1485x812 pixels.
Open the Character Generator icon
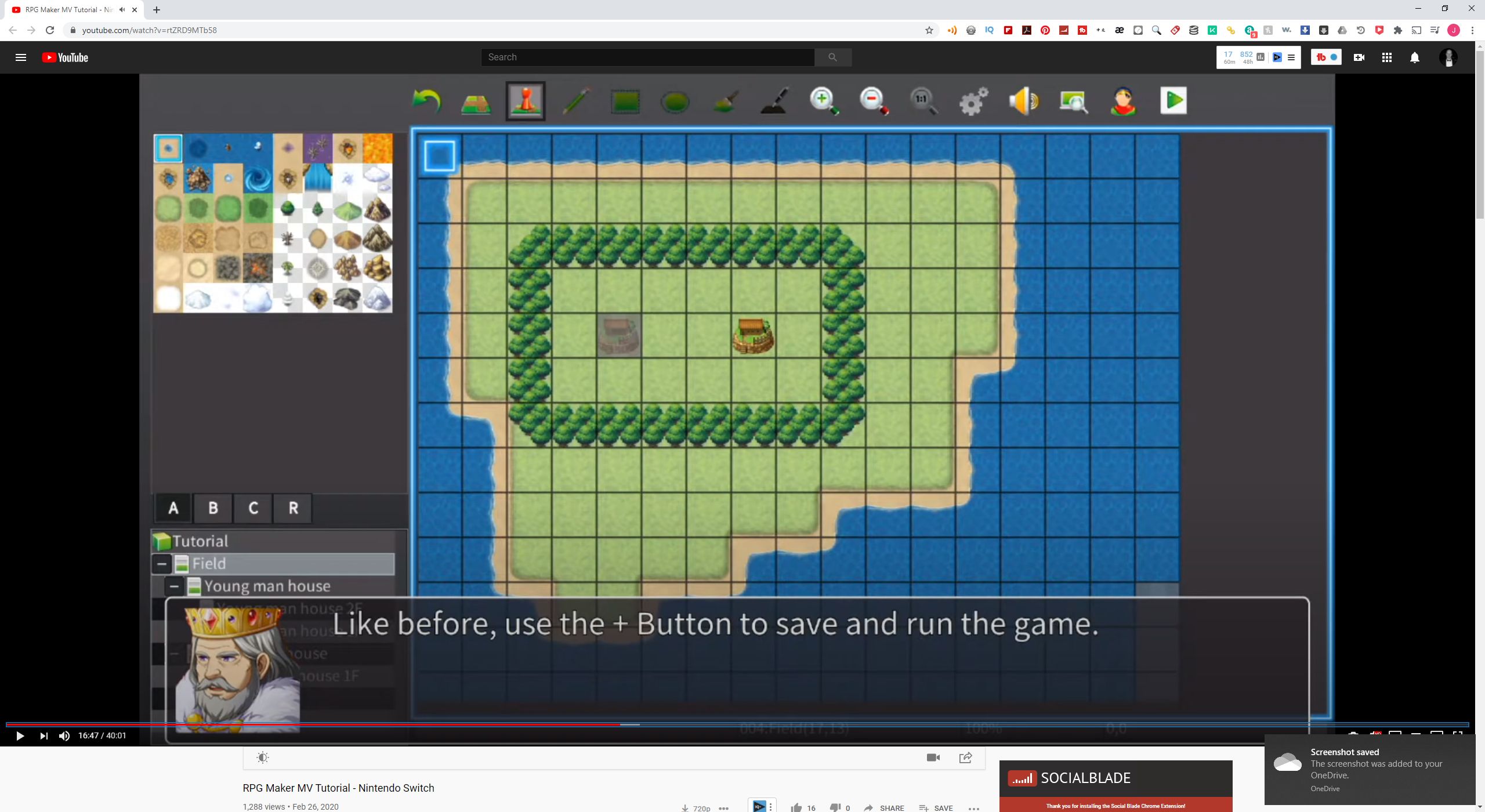(1123, 101)
